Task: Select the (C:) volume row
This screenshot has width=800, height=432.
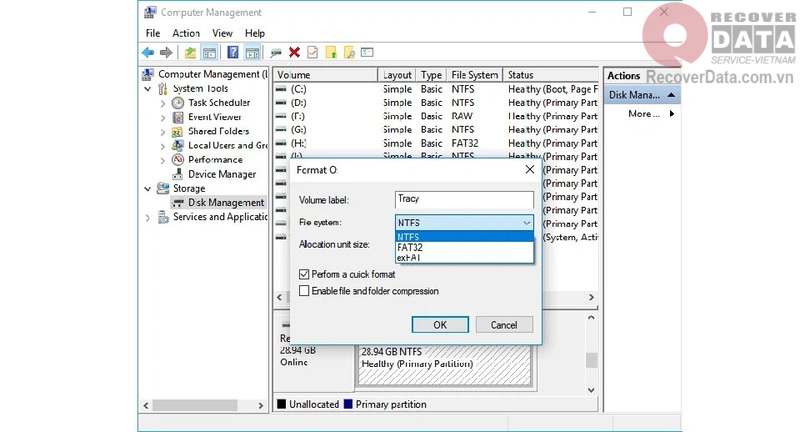Action: click(436, 89)
